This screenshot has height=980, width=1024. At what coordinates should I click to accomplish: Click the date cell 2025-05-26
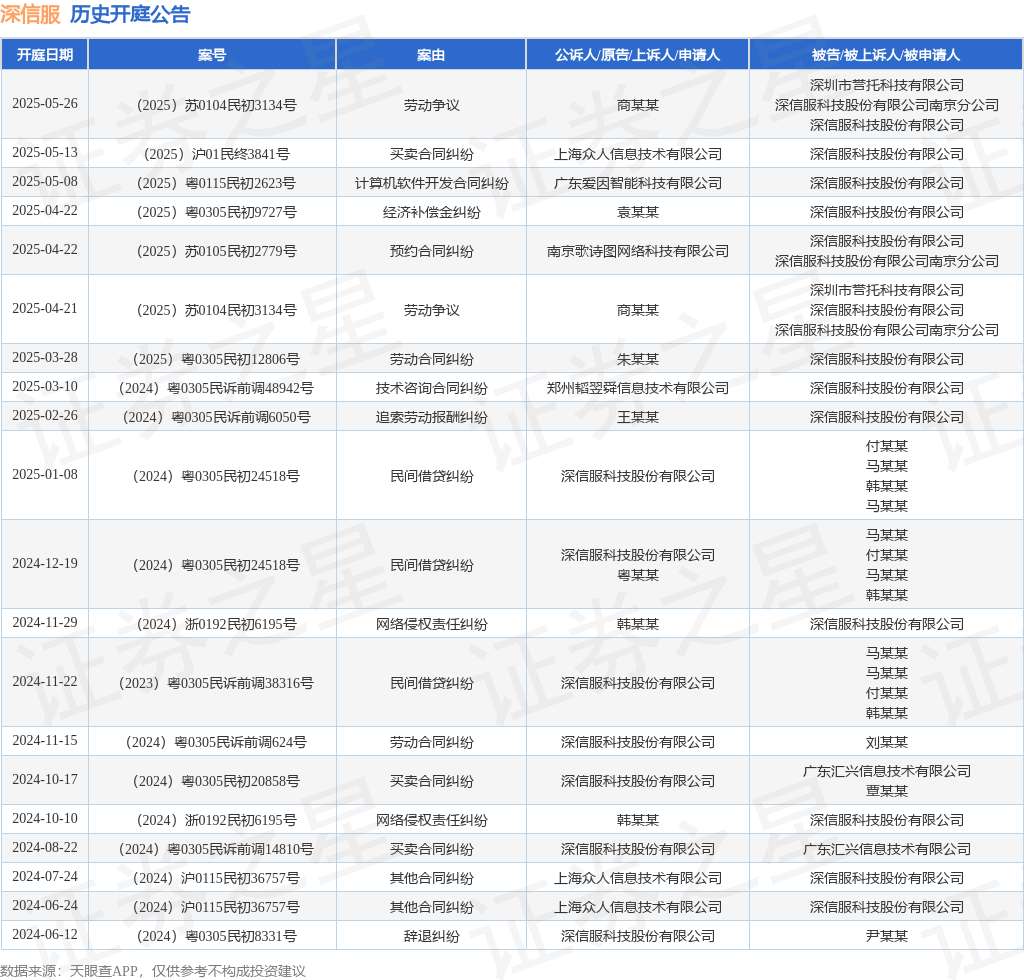click(44, 104)
